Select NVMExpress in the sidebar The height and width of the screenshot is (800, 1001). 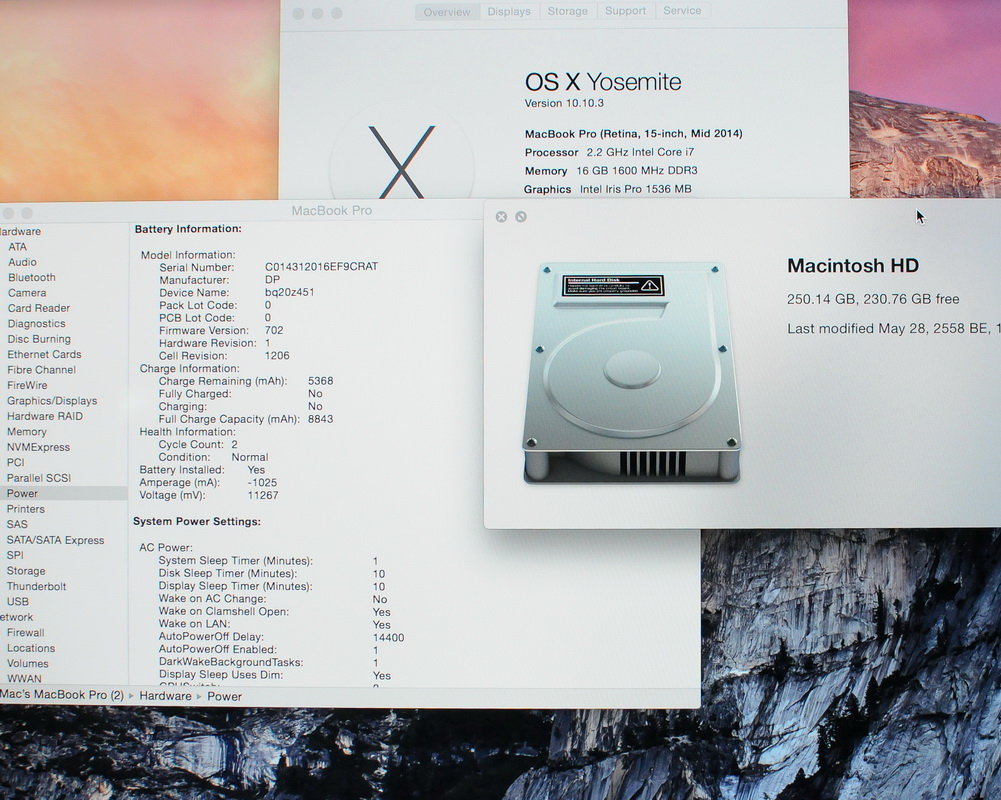tap(38, 447)
